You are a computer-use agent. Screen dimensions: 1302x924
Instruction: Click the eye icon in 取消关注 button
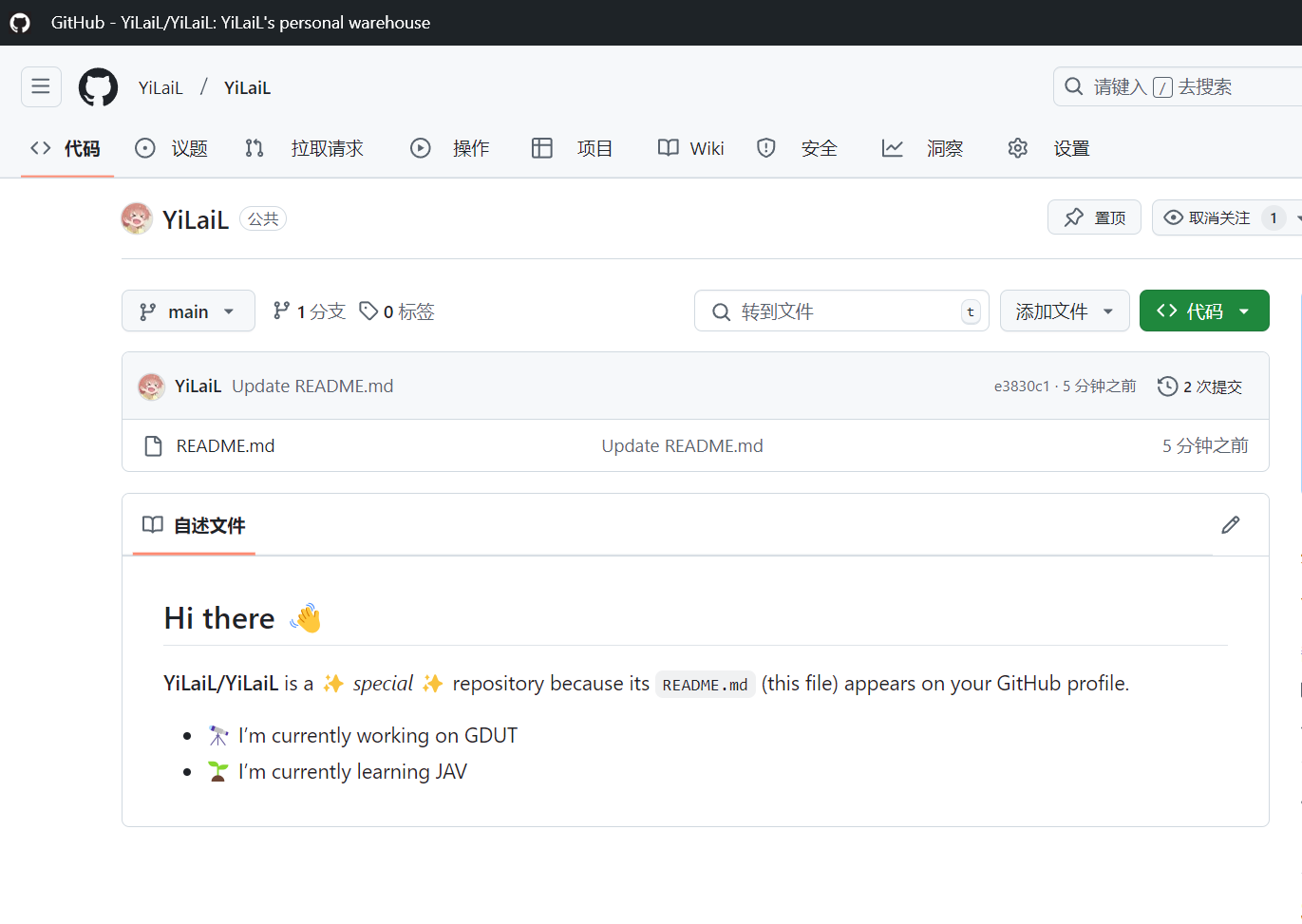(x=1174, y=217)
